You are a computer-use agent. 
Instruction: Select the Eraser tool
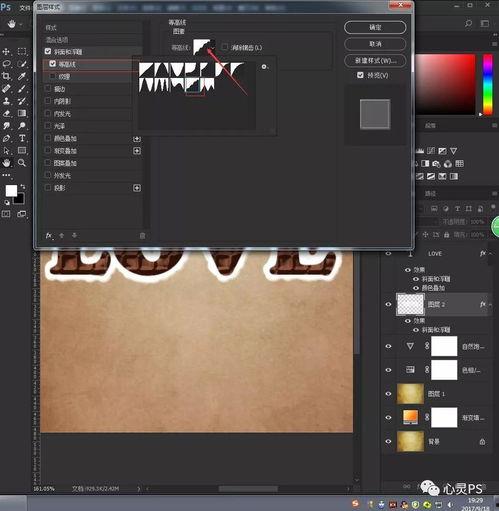pos(6,113)
